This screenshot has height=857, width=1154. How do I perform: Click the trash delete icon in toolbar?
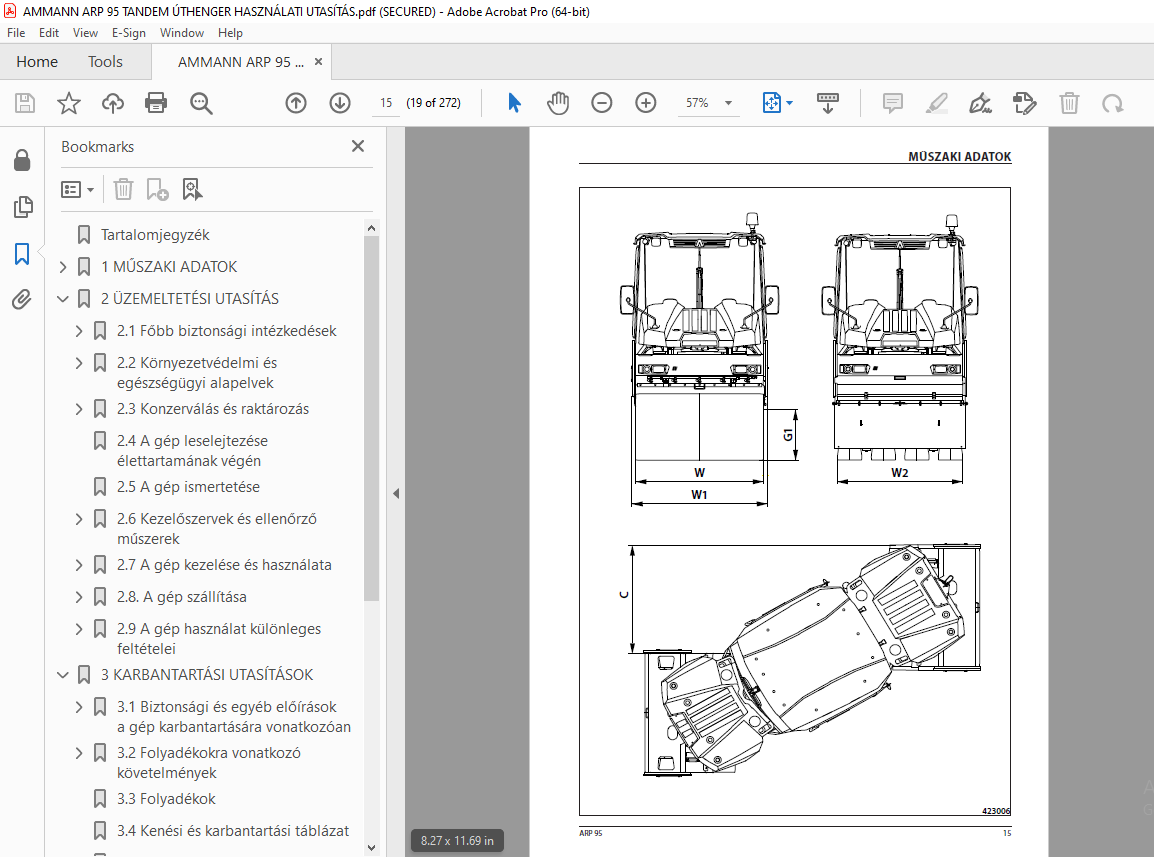coord(1069,103)
